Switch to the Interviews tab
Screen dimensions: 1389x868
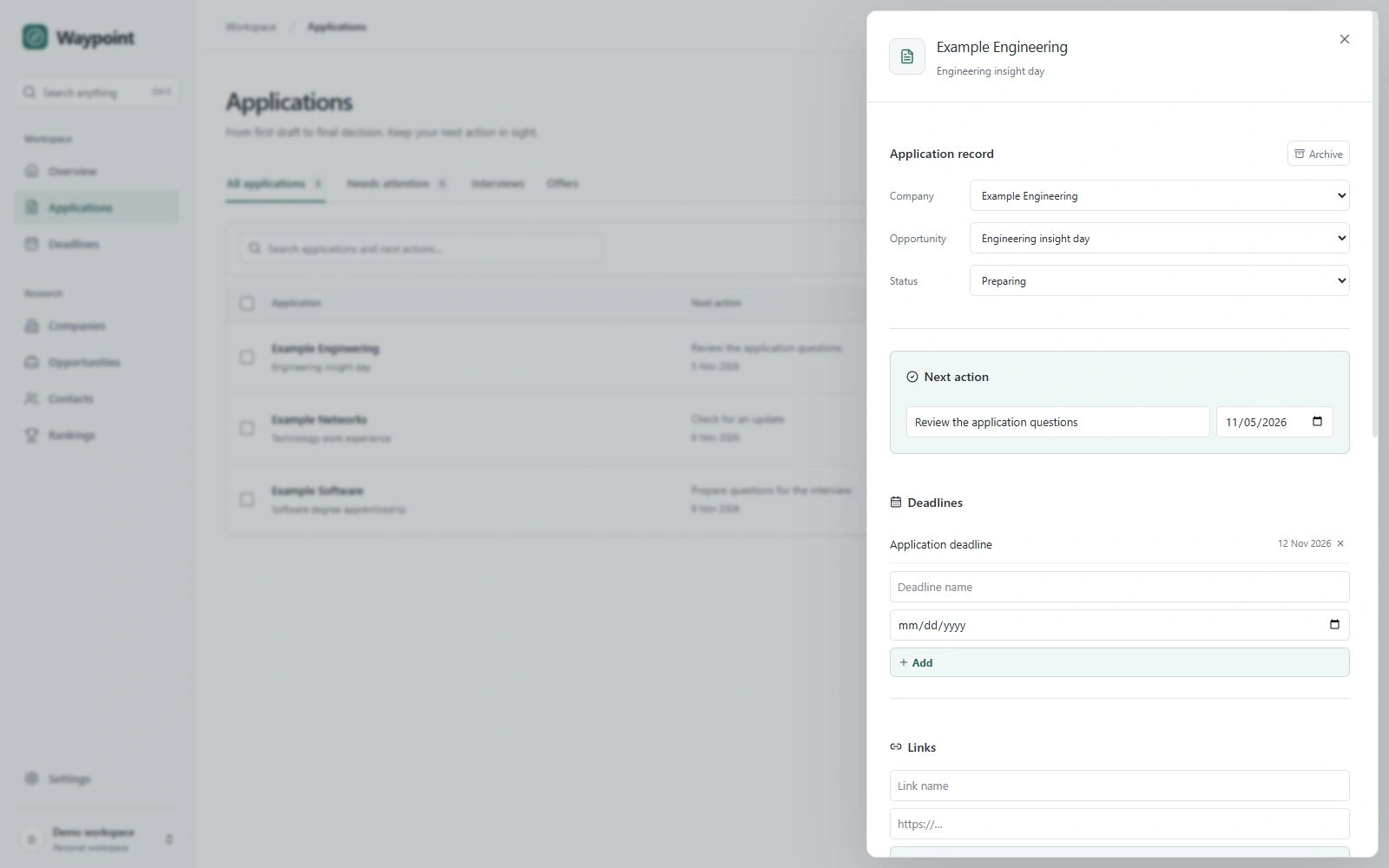497,184
